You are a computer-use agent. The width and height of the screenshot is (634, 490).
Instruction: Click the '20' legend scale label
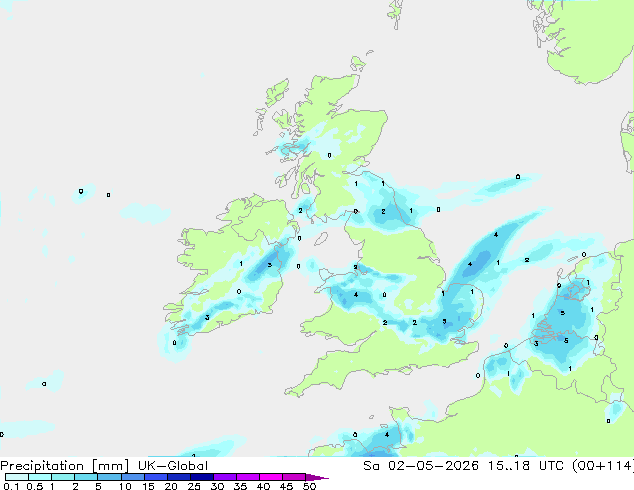coord(171,486)
